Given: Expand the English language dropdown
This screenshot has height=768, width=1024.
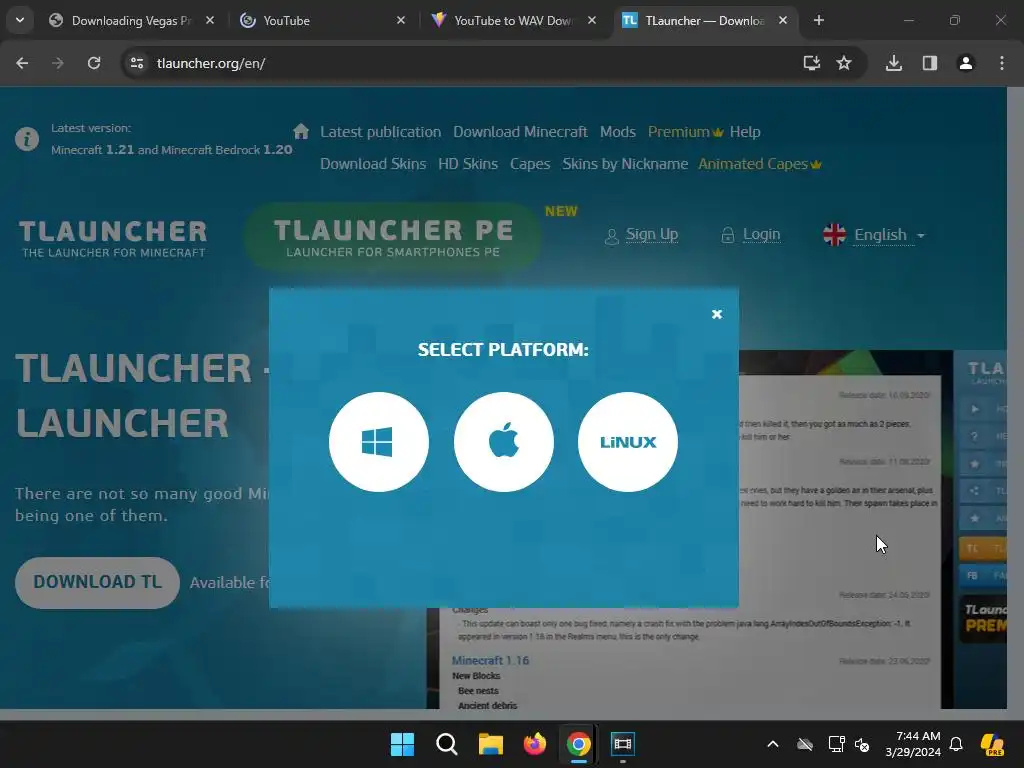Looking at the screenshot, I should coord(874,235).
